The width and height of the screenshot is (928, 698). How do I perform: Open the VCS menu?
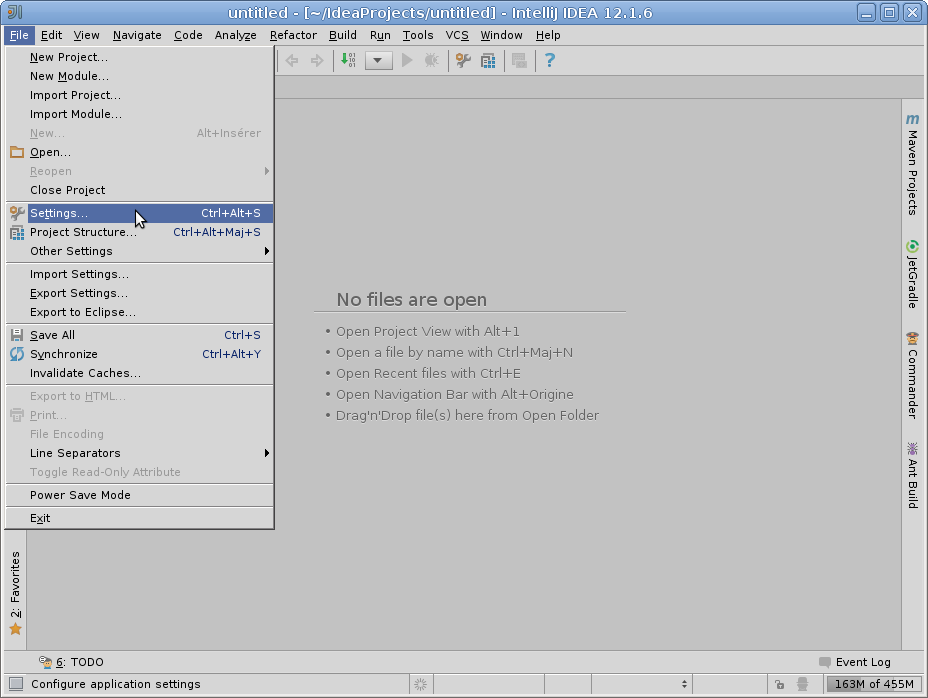(457, 36)
